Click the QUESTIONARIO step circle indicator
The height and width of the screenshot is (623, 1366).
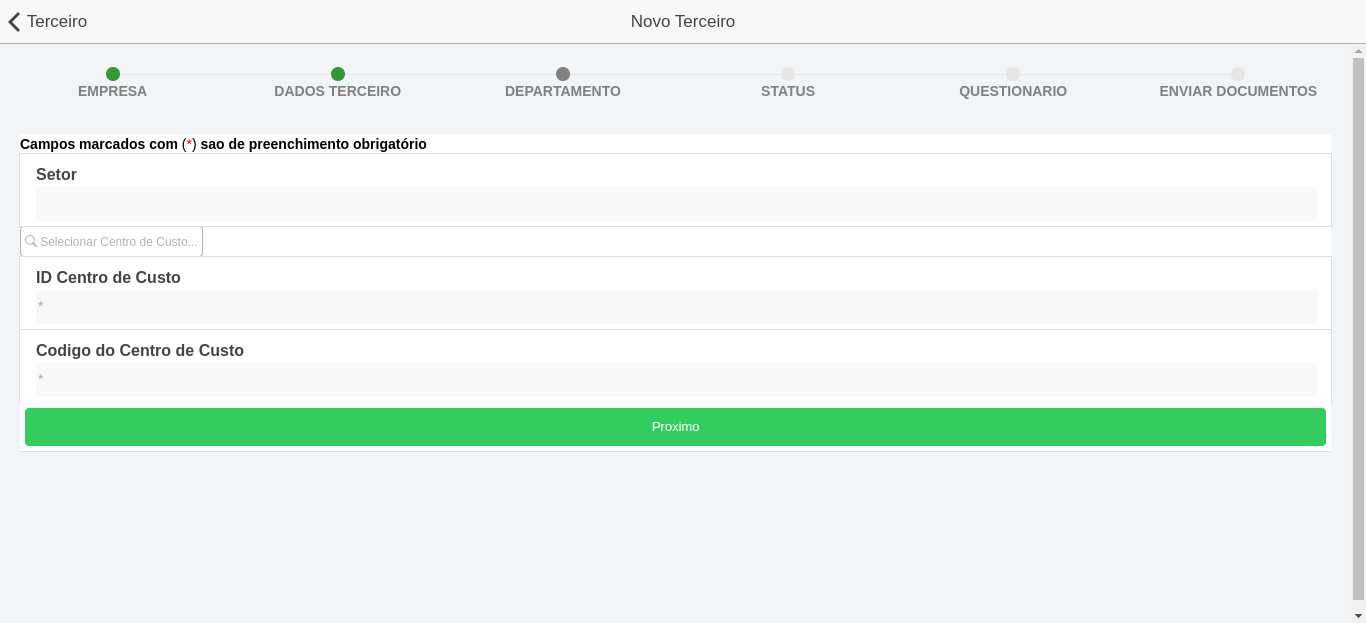click(x=1013, y=74)
